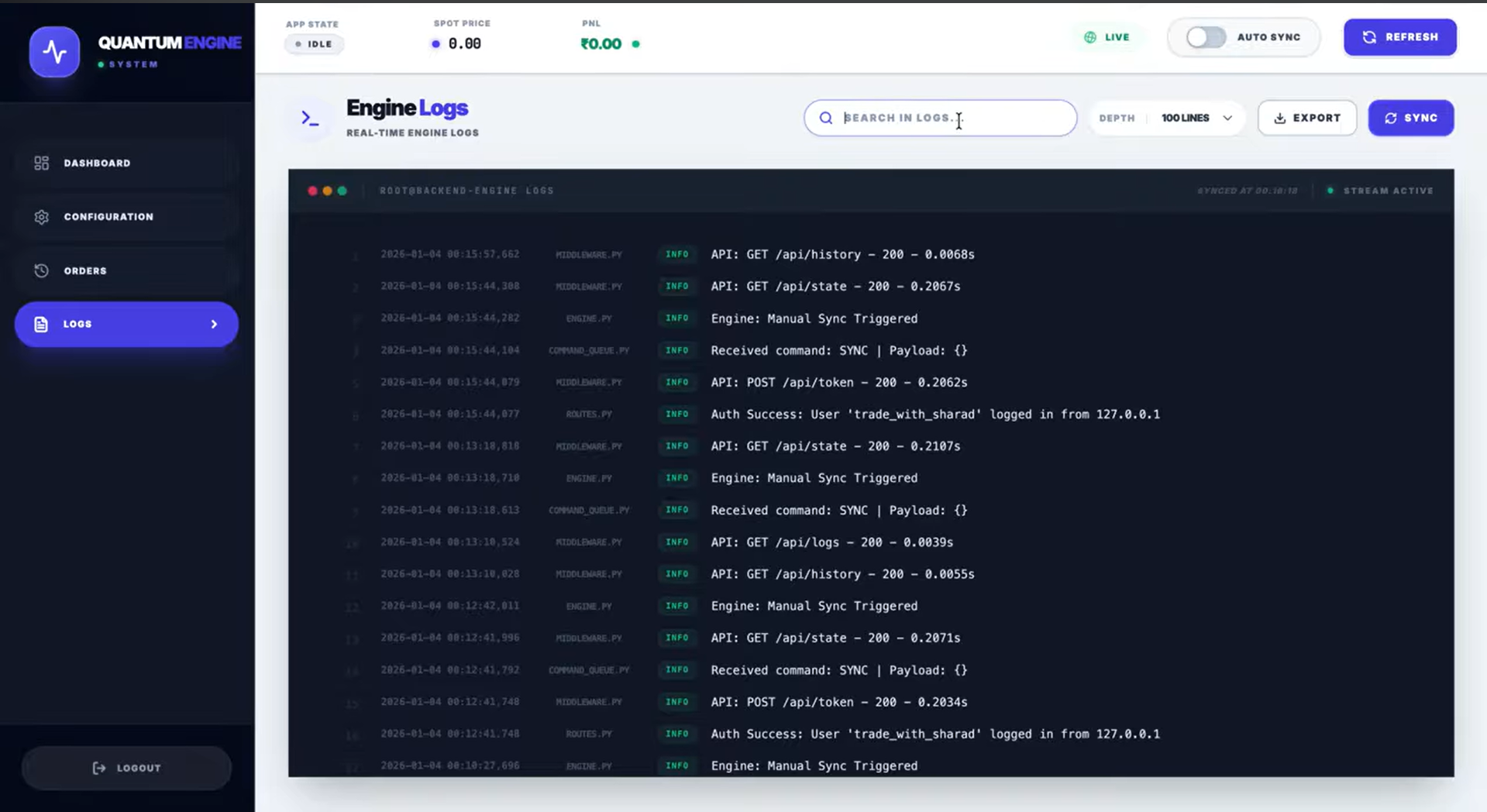Select the Dashboard sidebar icon
The width and height of the screenshot is (1487, 812).
41,163
